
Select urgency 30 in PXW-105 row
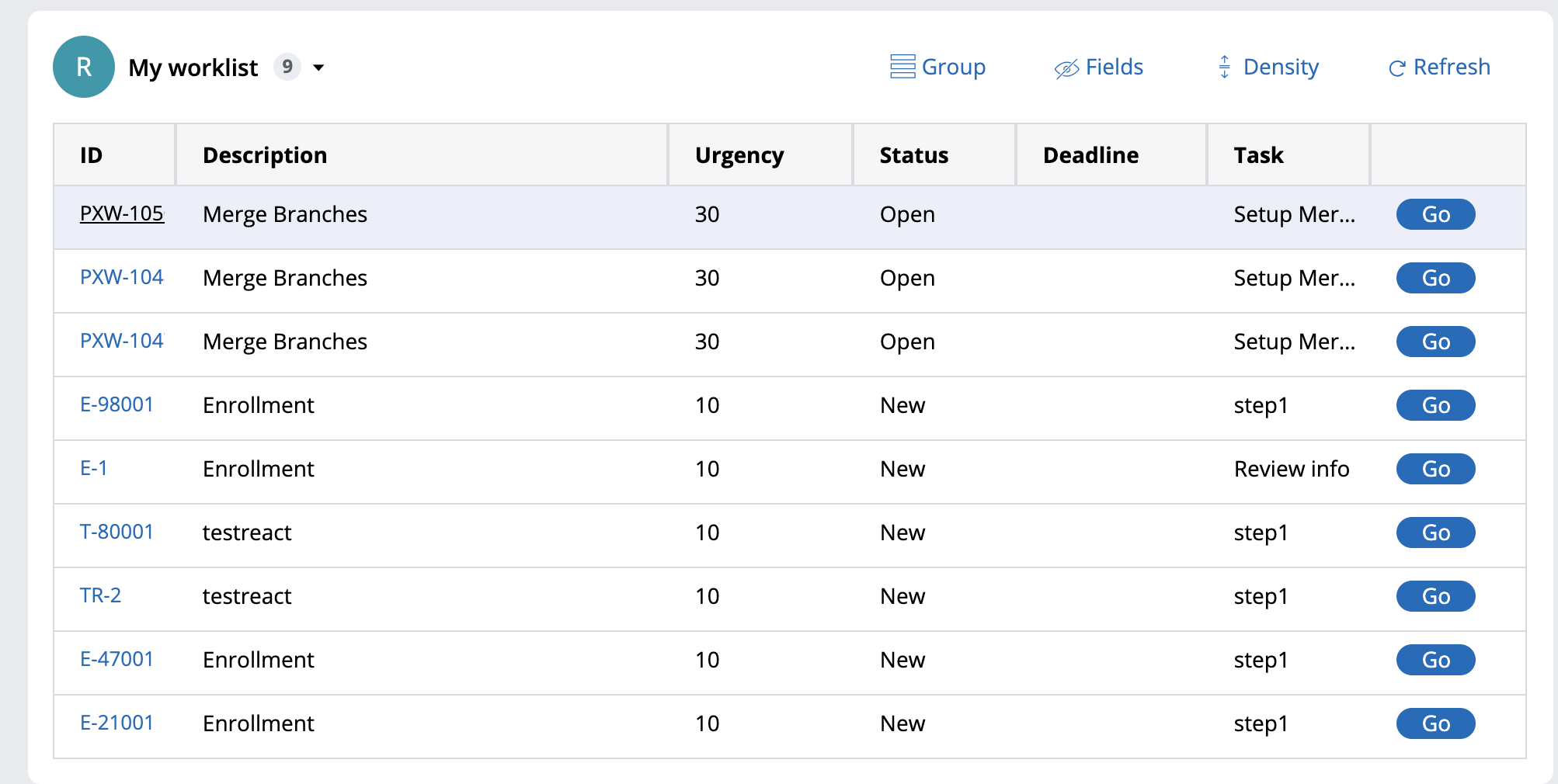(708, 214)
